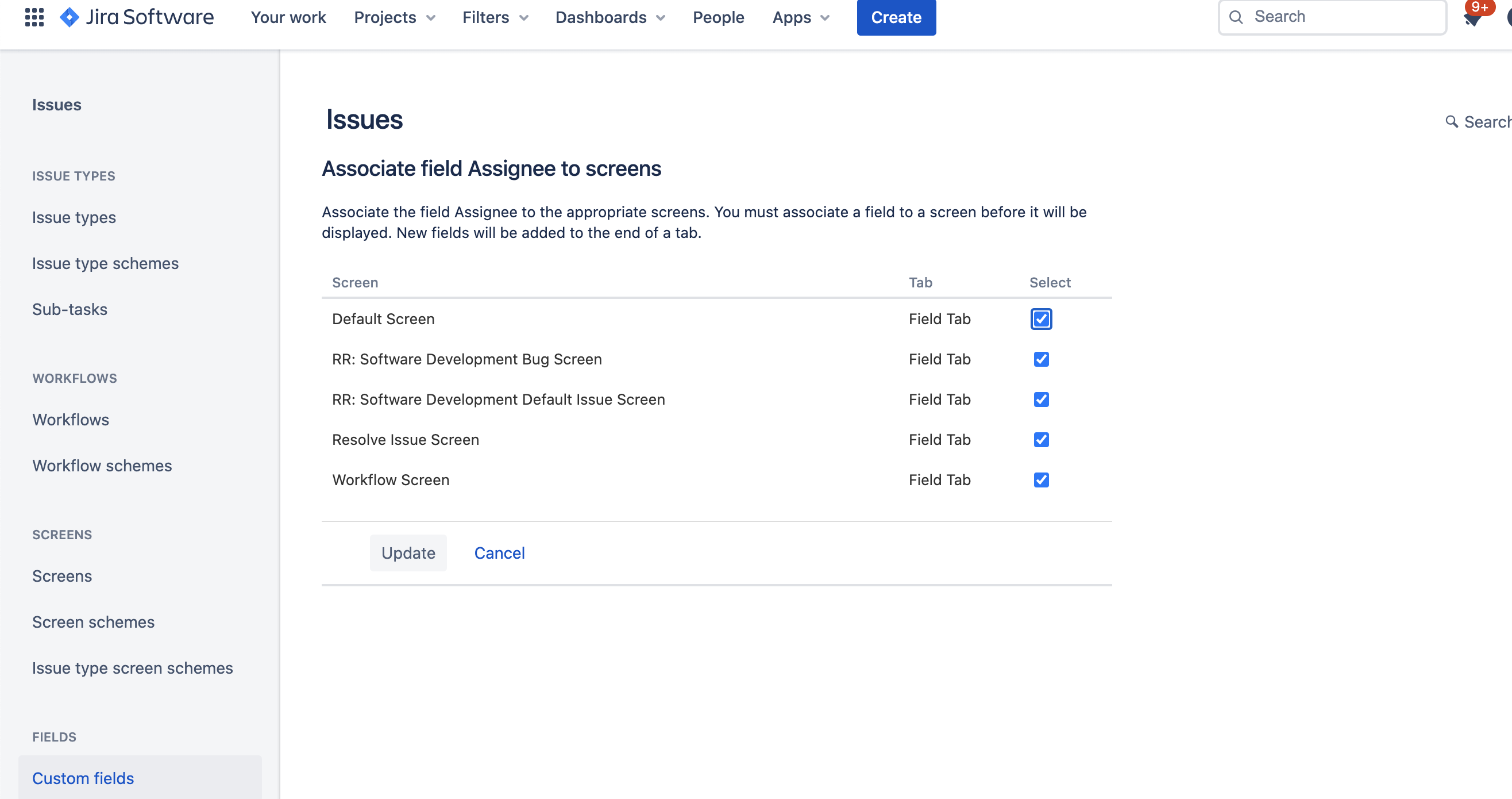The height and width of the screenshot is (799, 1512).
Task: Deselect the Workflow Screen checkbox
Action: [x=1041, y=480]
